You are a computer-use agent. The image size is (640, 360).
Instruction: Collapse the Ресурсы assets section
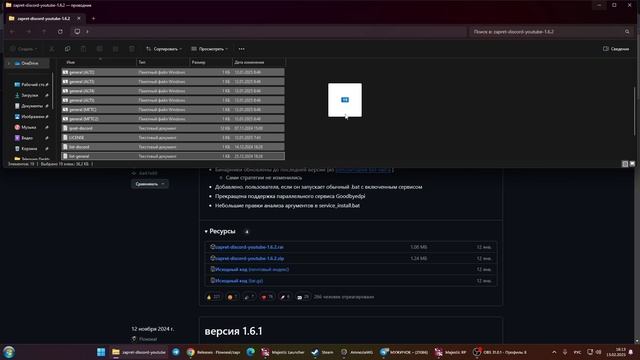(220, 231)
